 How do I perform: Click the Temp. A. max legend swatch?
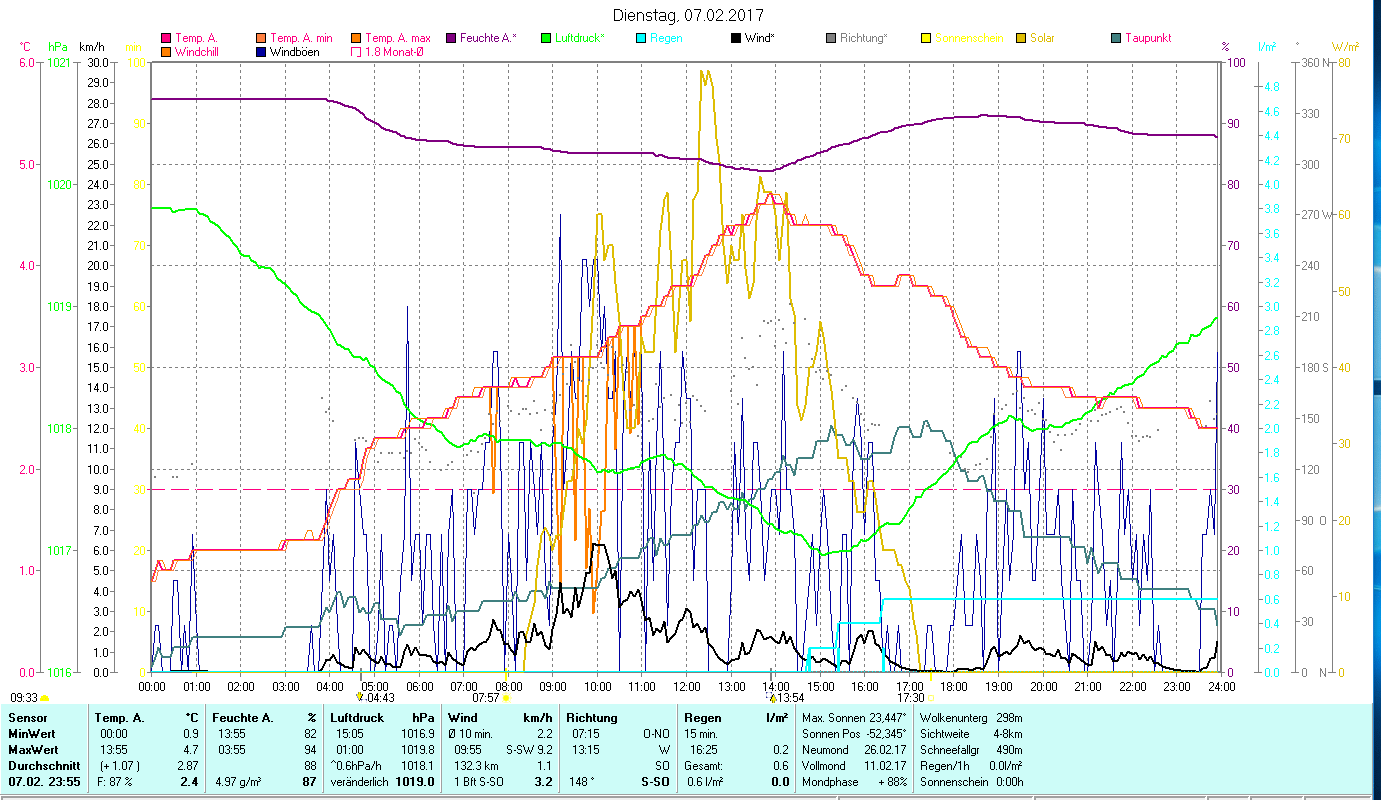(x=356, y=38)
